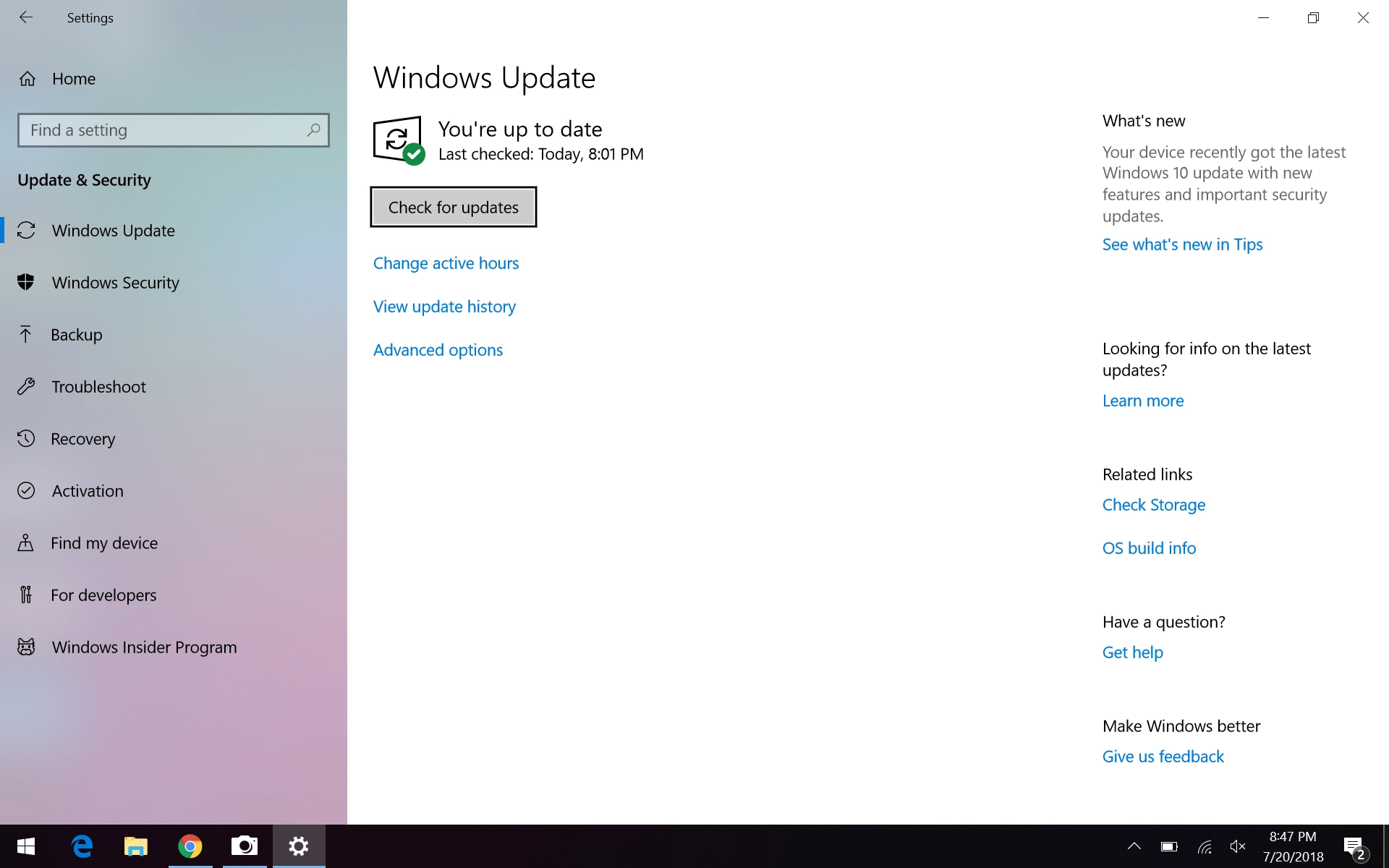Open OS build info link
Viewport: 1389px width, 868px height.
click(1149, 548)
